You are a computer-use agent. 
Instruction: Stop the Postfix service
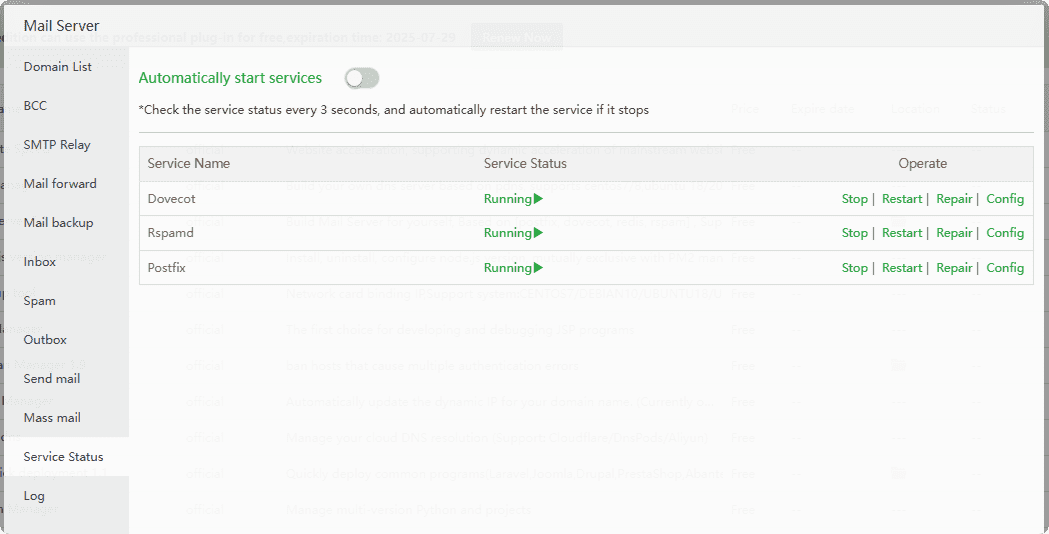(x=854, y=268)
